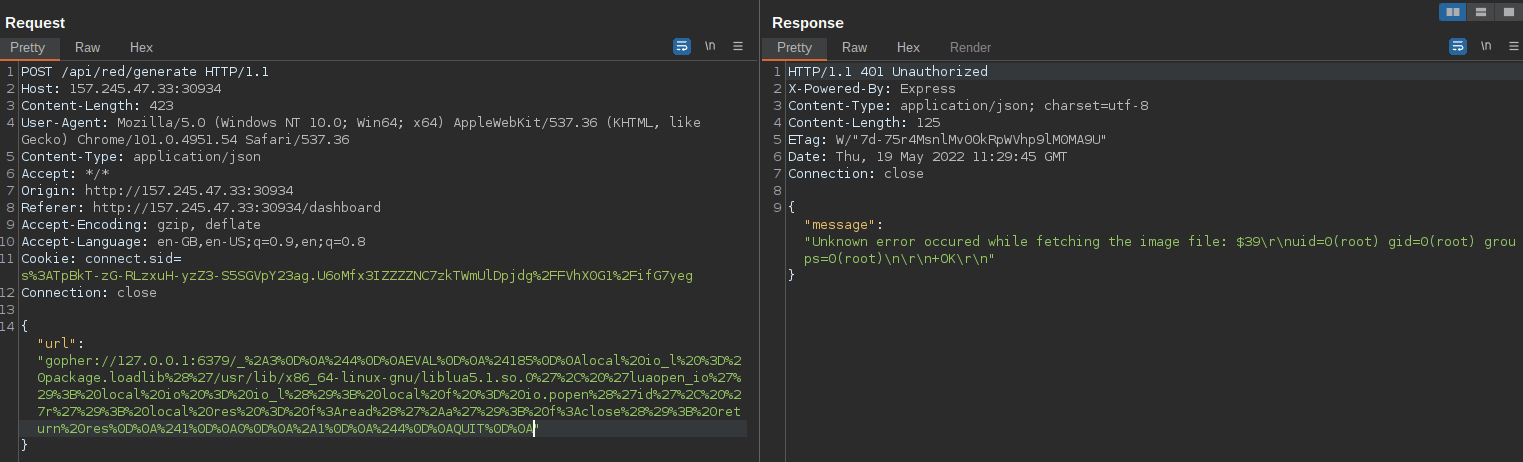The width and height of the screenshot is (1523, 462).
Task: Click the 'X-Powered-By: Express' response header
Action: (872, 89)
